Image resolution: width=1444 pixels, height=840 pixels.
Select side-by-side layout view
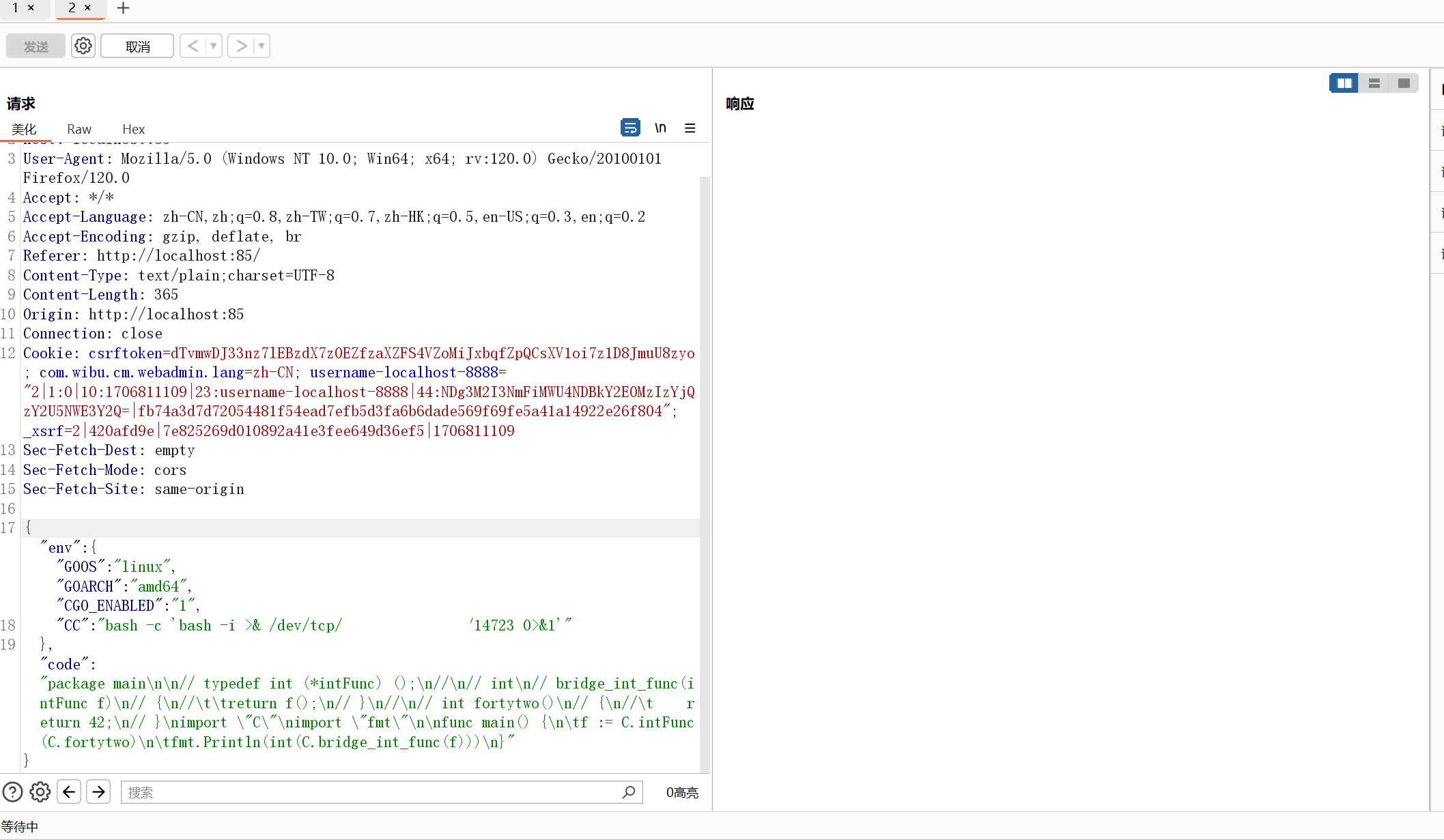(x=1344, y=83)
